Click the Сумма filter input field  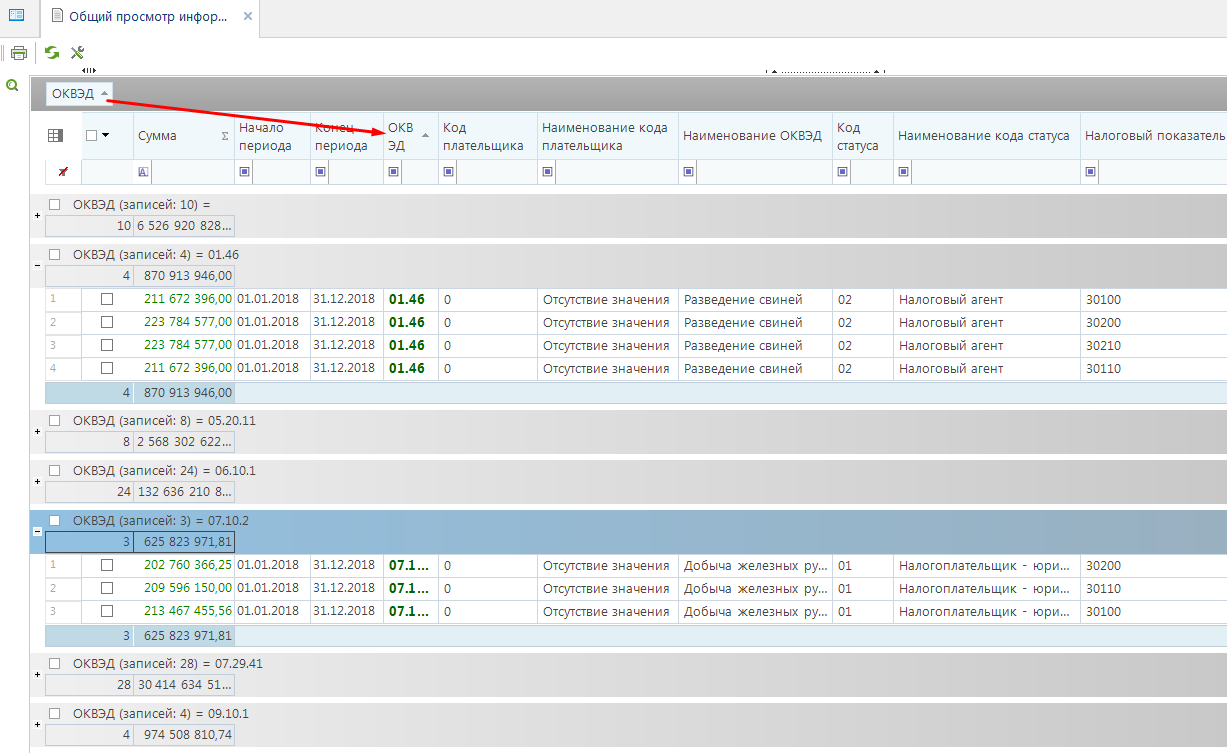tap(192, 172)
